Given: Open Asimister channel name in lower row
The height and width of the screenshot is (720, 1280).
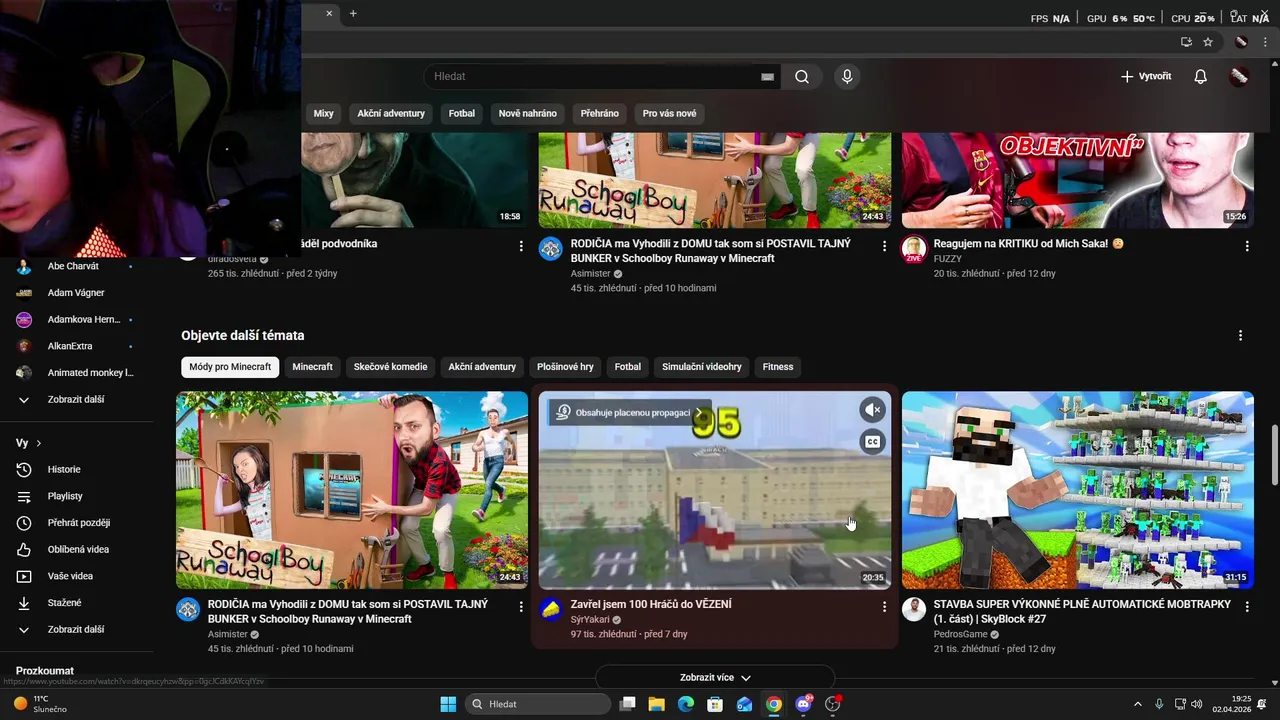Looking at the screenshot, I should point(227,634).
